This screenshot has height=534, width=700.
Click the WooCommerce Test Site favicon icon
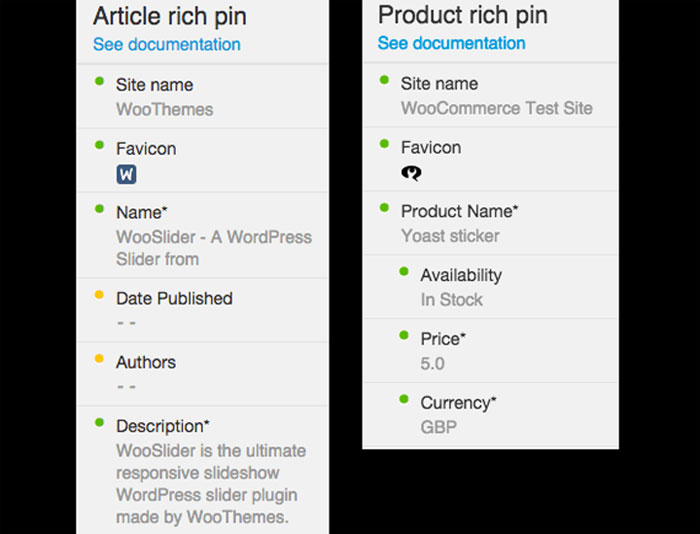411,172
